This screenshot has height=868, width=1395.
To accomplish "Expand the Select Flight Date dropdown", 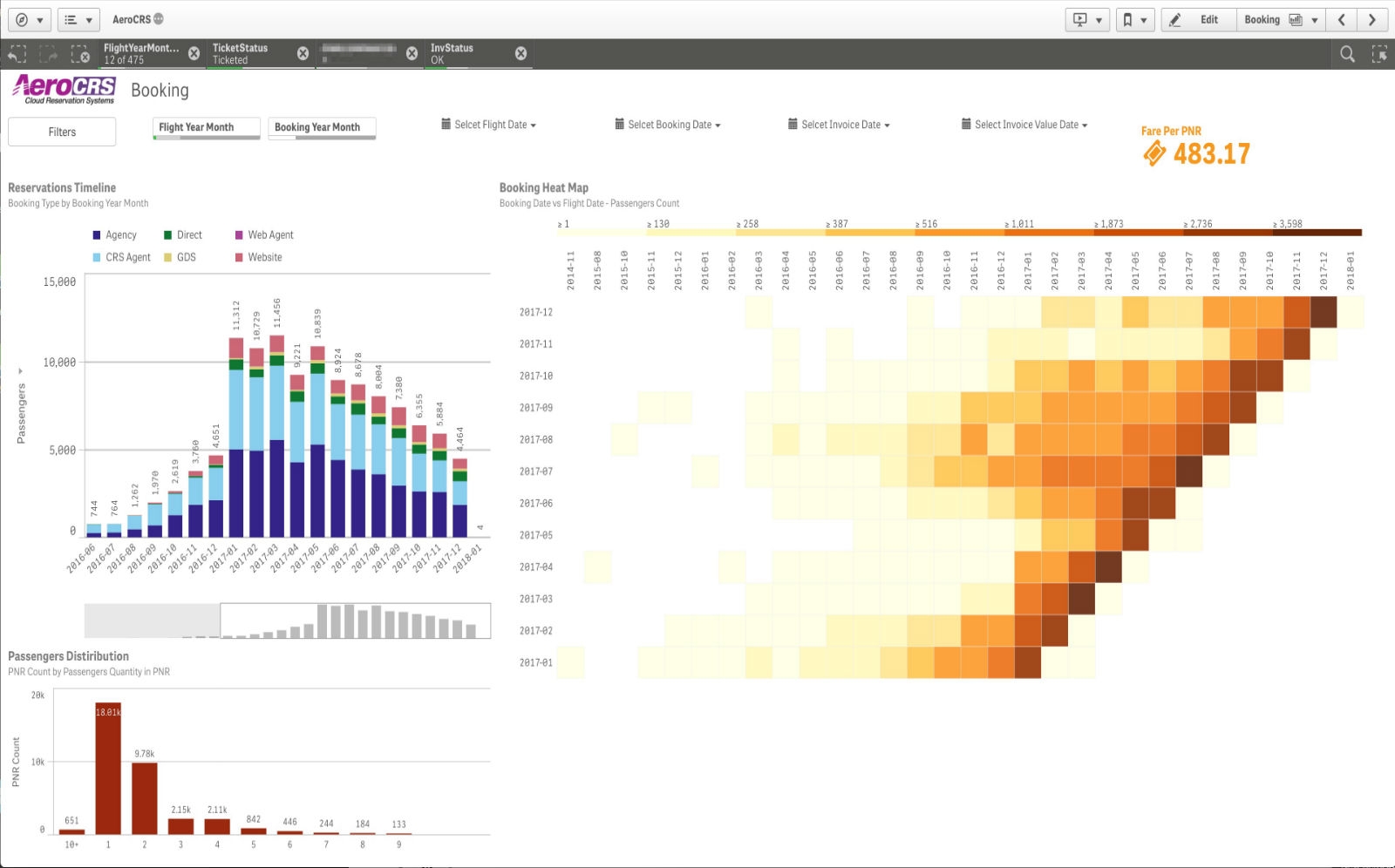I will coord(488,125).
